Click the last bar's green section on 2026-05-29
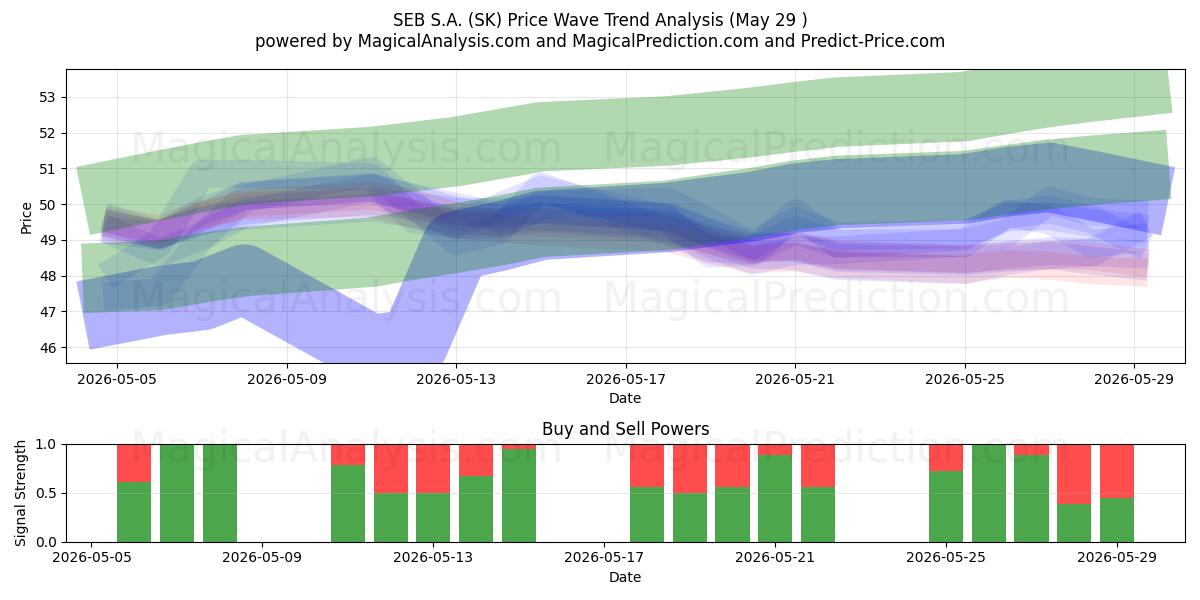The image size is (1200, 600). click(1117, 520)
